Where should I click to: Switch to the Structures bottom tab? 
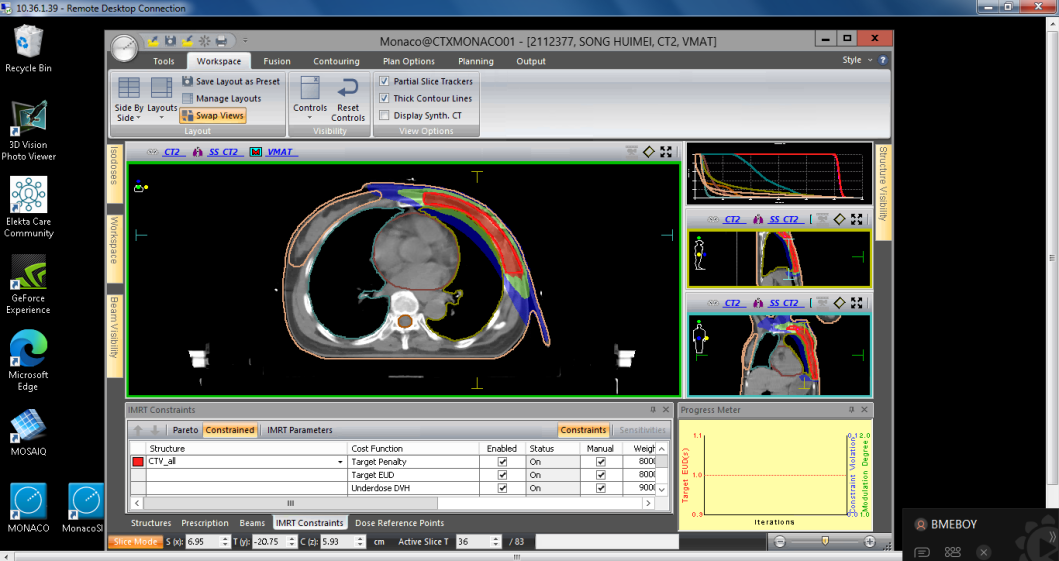tap(151, 523)
